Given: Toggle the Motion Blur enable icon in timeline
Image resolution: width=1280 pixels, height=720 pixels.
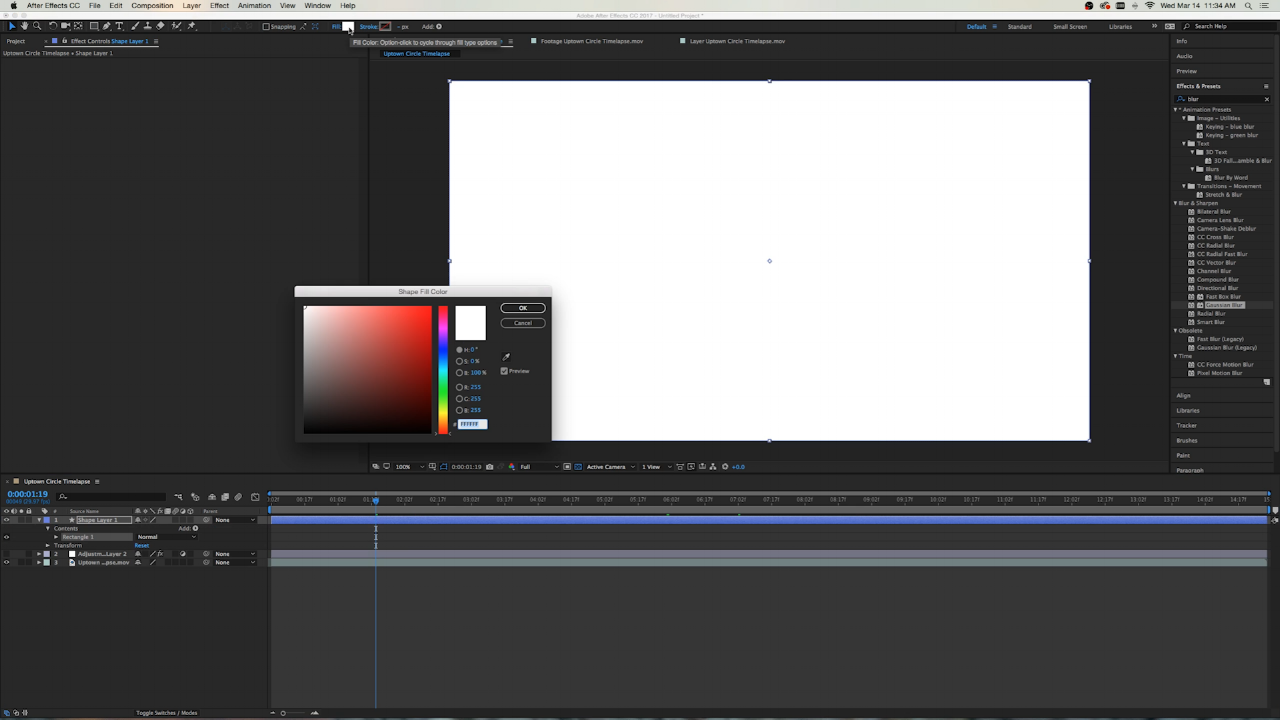Looking at the screenshot, I should pyautogui.click(x=238, y=497).
